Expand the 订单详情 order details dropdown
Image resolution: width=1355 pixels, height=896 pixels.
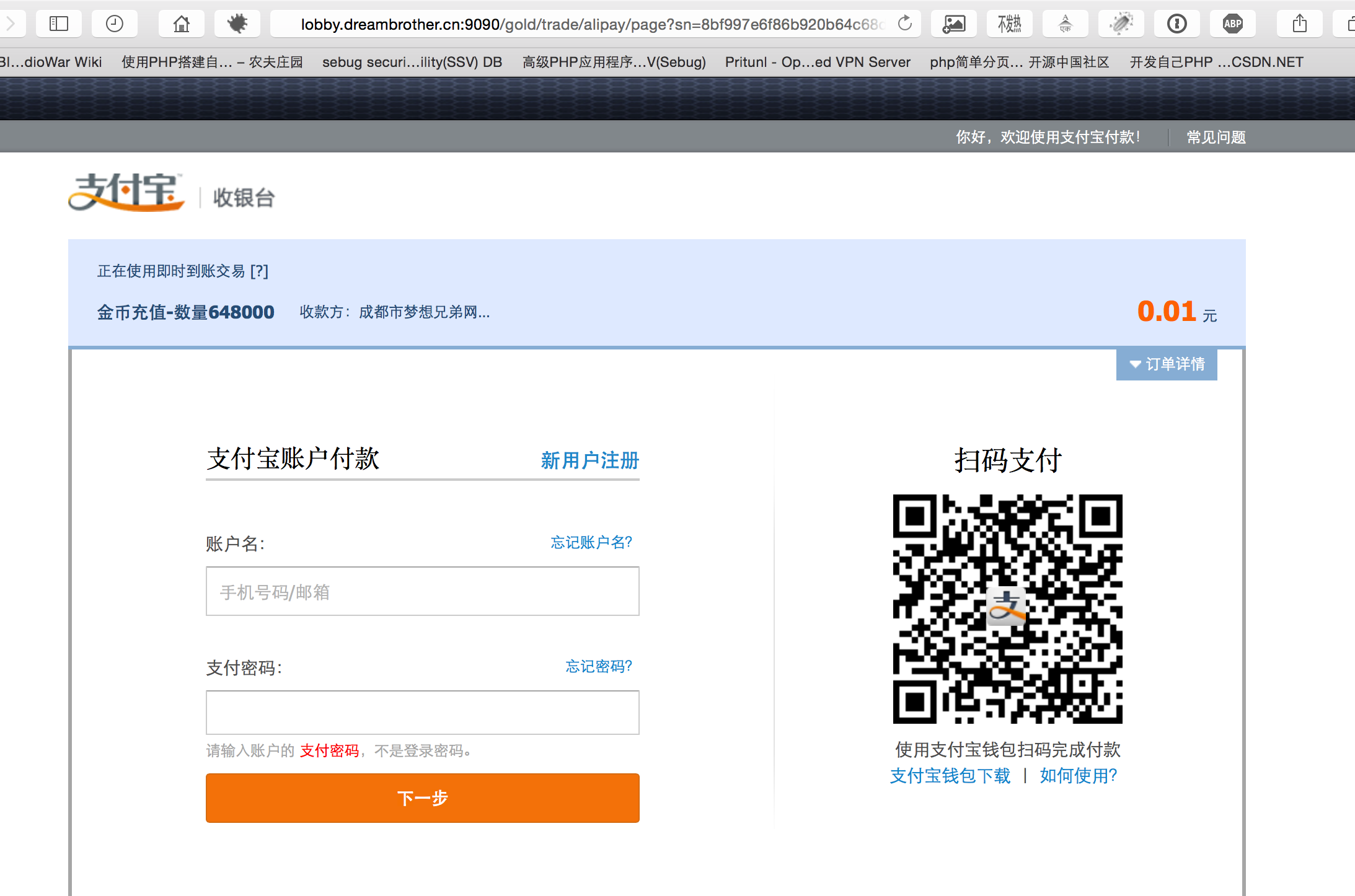[x=1167, y=364]
